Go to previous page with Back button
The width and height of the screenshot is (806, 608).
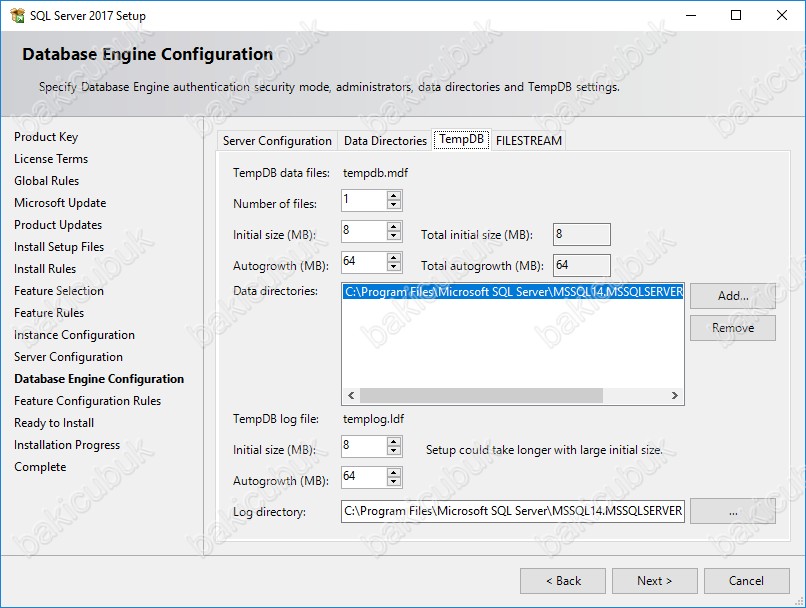[x=563, y=581]
